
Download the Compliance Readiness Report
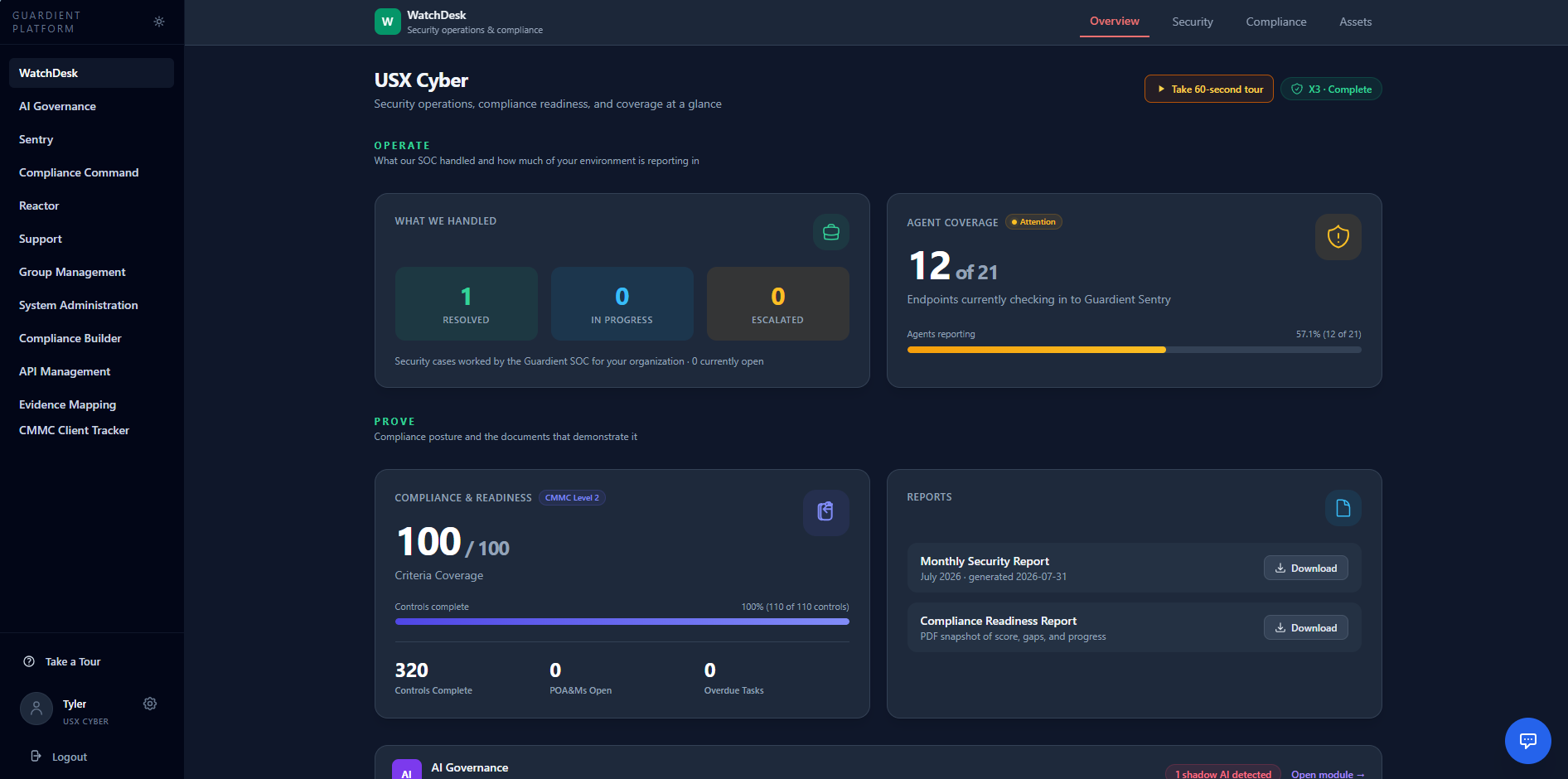(x=1305, y=627)
